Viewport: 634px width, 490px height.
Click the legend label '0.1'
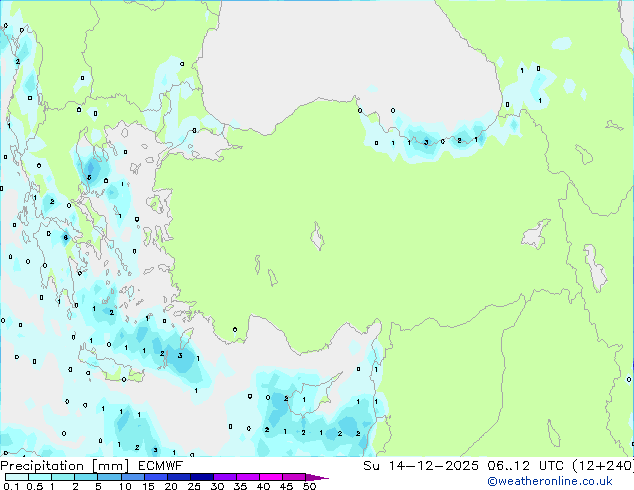pos(11,486)
